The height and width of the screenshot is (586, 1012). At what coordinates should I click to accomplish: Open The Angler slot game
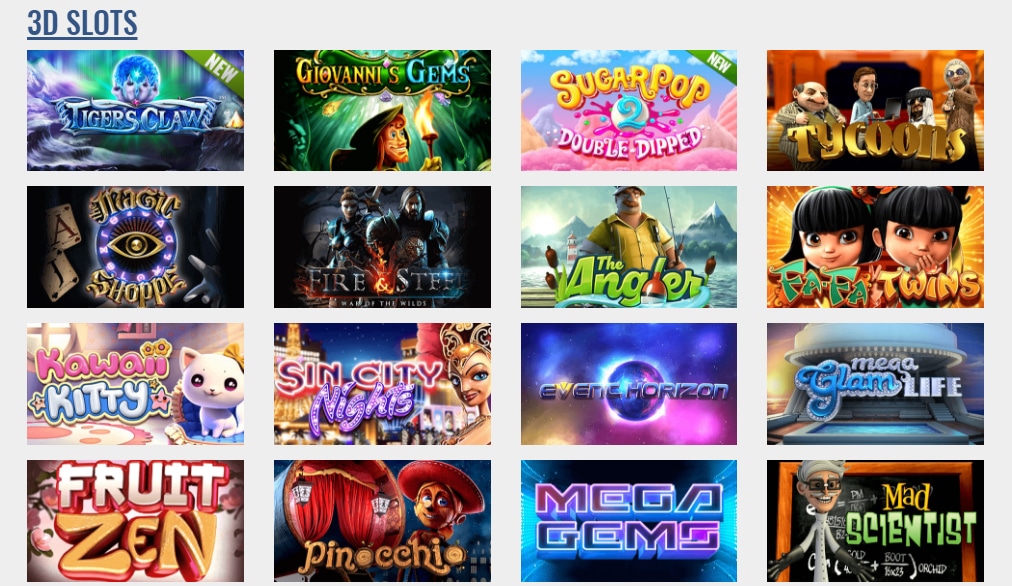click(x=629, y=247)
